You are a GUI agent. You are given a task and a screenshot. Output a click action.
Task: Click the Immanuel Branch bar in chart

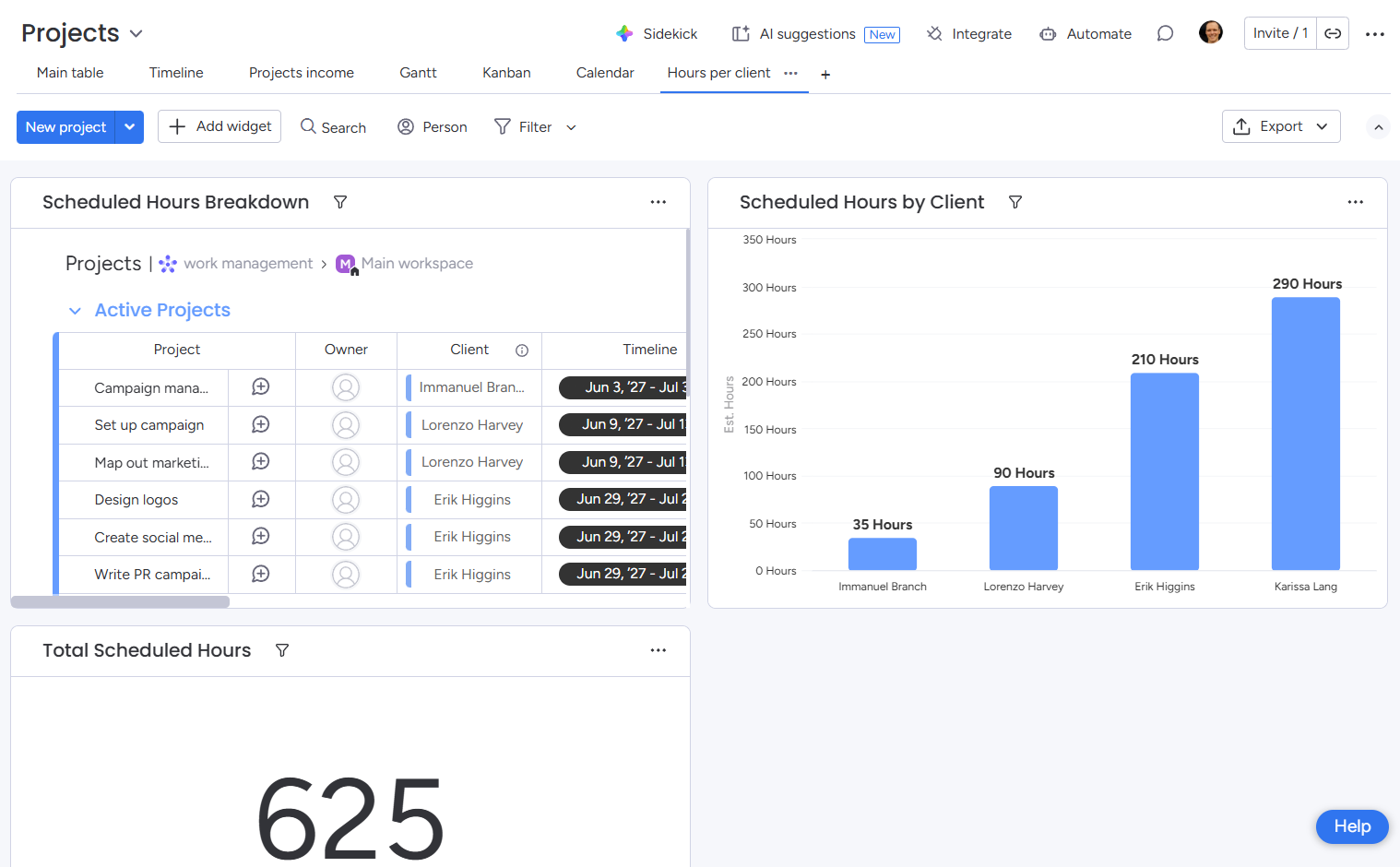click(883, 554)
